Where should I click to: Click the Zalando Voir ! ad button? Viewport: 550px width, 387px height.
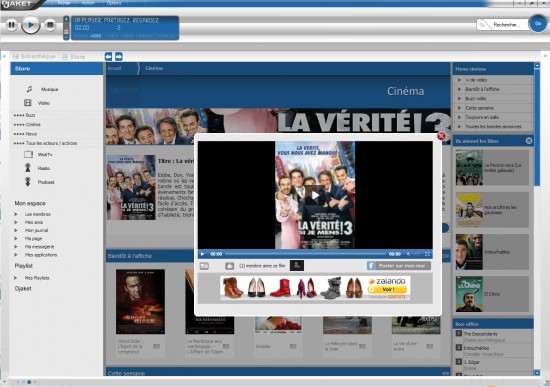(388, 289)
